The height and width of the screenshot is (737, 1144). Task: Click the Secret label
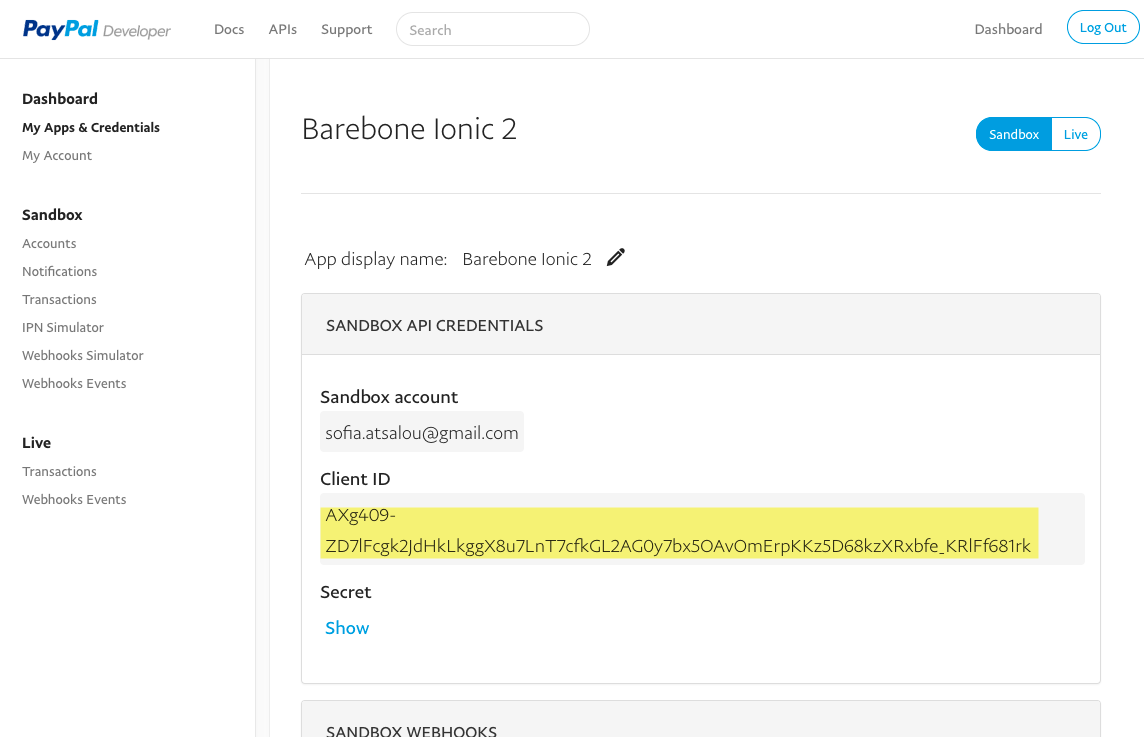(x=346, y=592)
